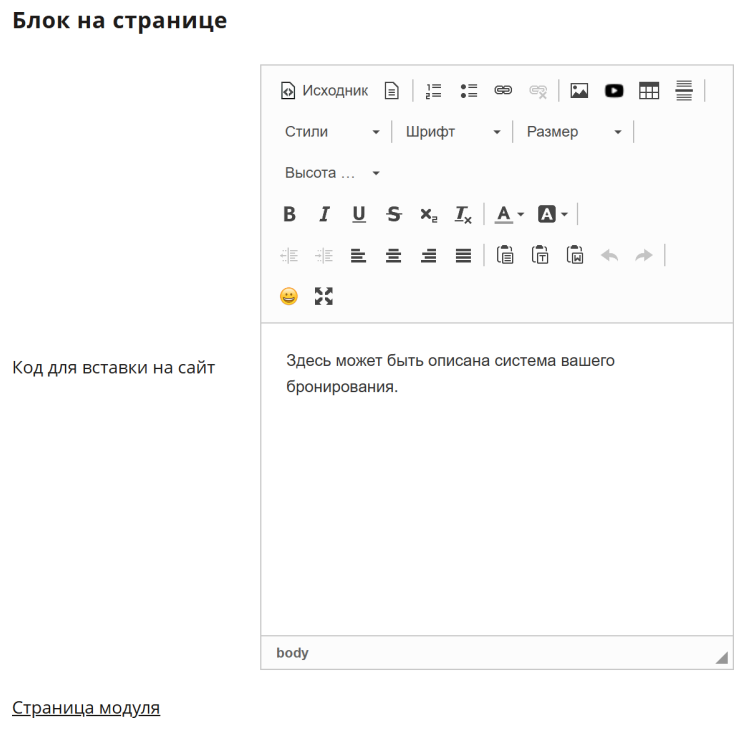The height and width of the screenshot is (730, 740).
Task: Toggle bold formatting
Action: (x=289, y=214)
